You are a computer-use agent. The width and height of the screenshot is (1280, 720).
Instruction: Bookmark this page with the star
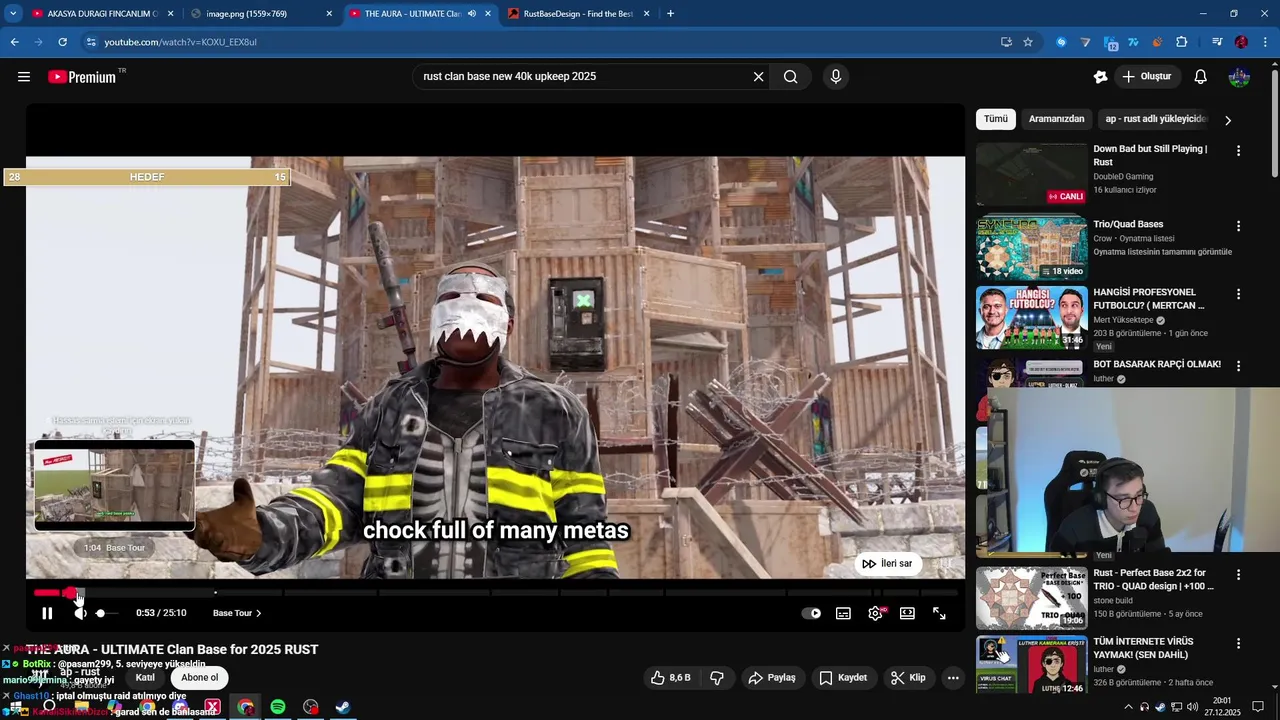1028,42
